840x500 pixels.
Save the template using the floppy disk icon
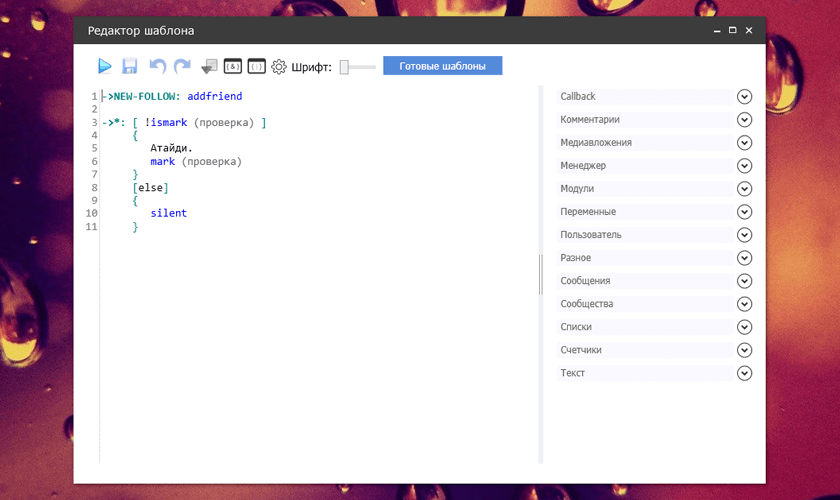pyautogui.click(x=130, y=66)
